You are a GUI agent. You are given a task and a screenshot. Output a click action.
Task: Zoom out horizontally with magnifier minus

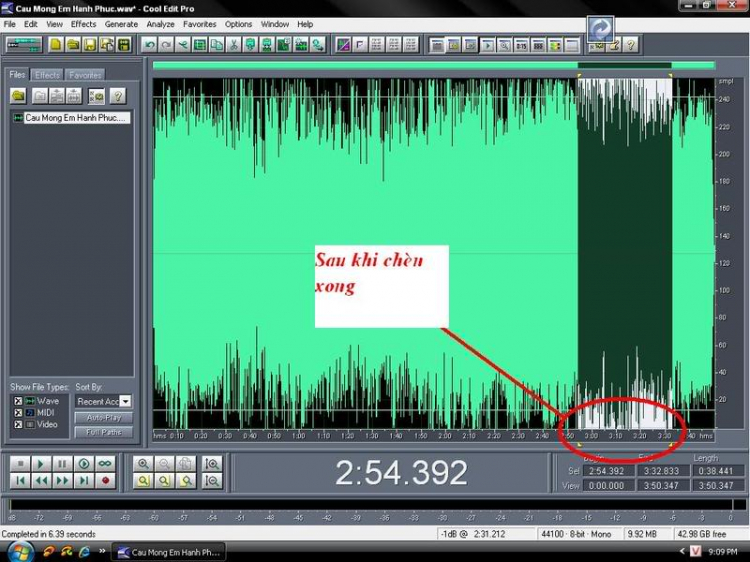[164, 463]
